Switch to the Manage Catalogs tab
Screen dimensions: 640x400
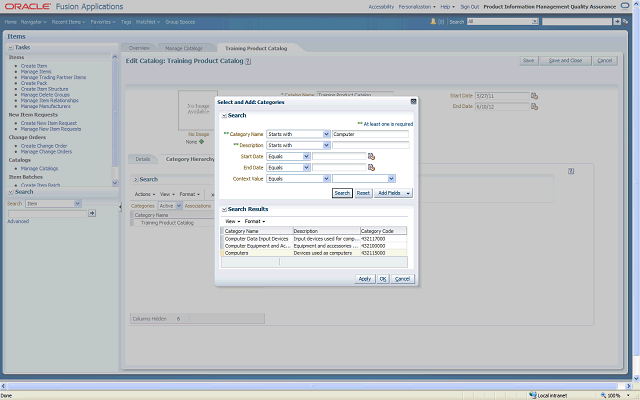point(184,48)
